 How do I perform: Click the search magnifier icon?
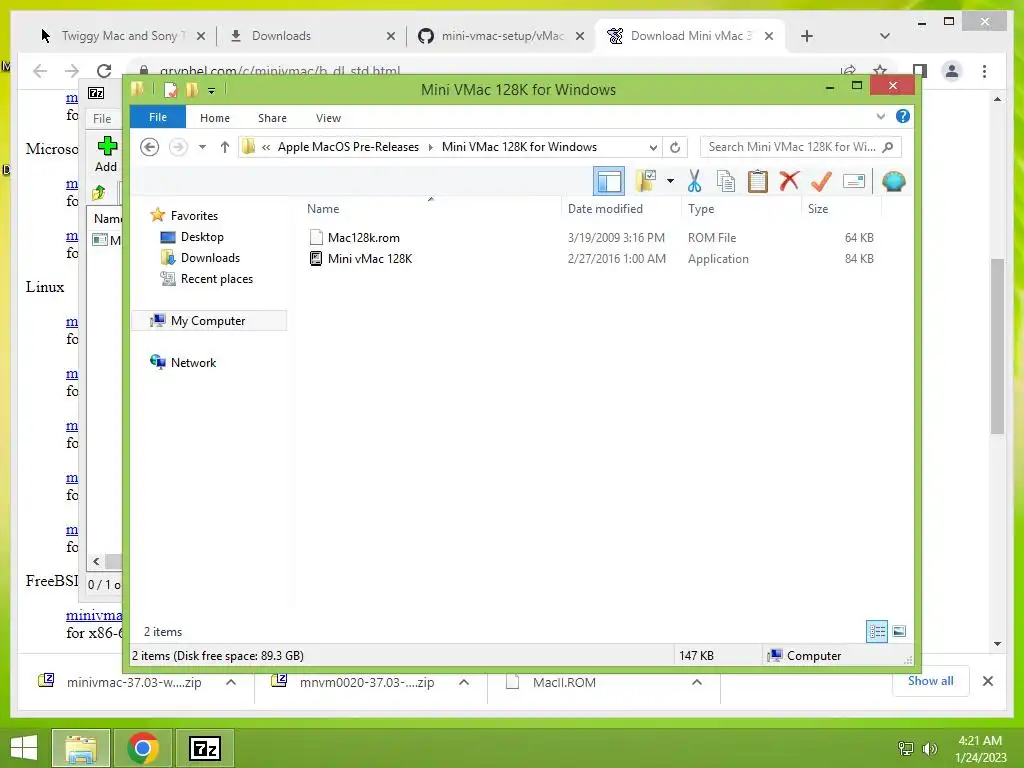888,147
